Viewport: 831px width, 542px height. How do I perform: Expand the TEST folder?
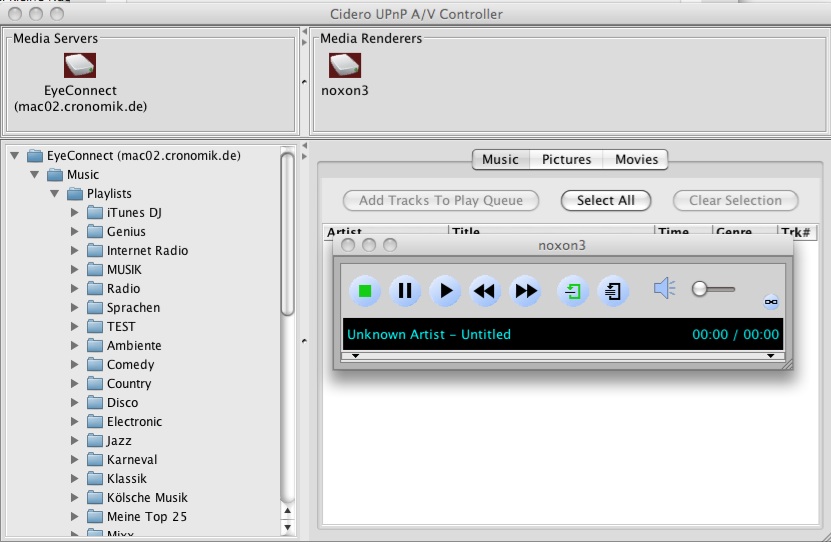(75, 327)
